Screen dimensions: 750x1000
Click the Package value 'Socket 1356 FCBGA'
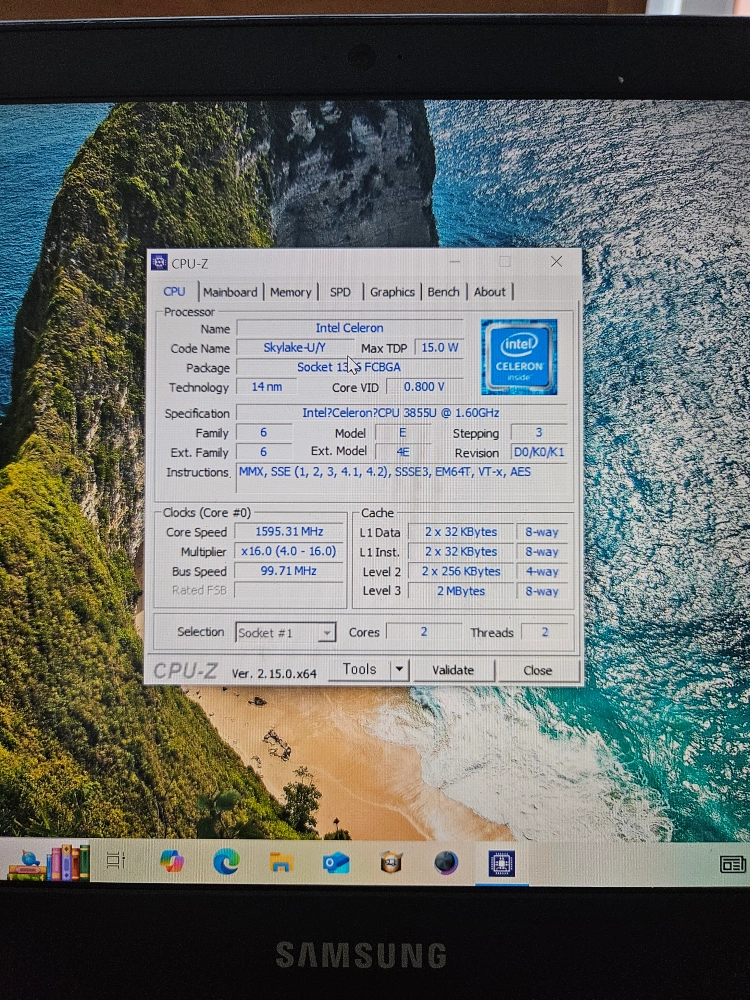coord(349,367)
